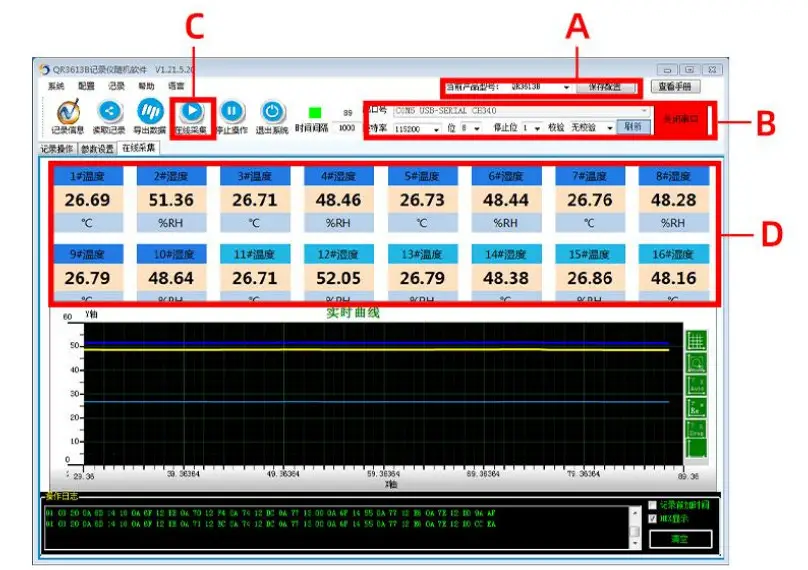Click the 退出系统 power icon
This screenshot has height=570, width=808.
(x=272, y=111)
